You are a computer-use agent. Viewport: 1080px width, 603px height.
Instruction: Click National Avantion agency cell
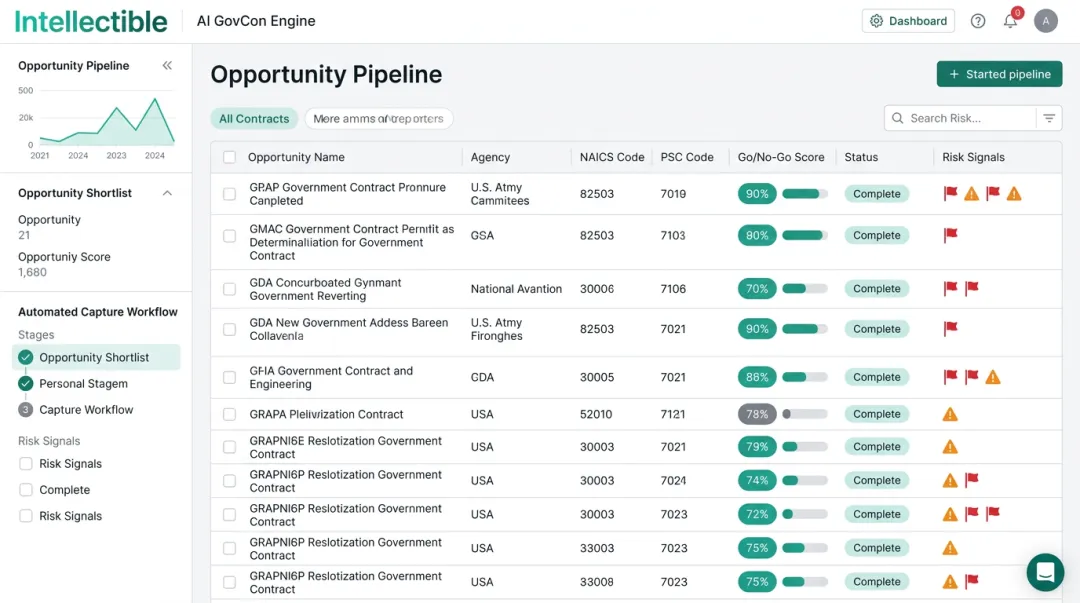click(x=516, y=289)
